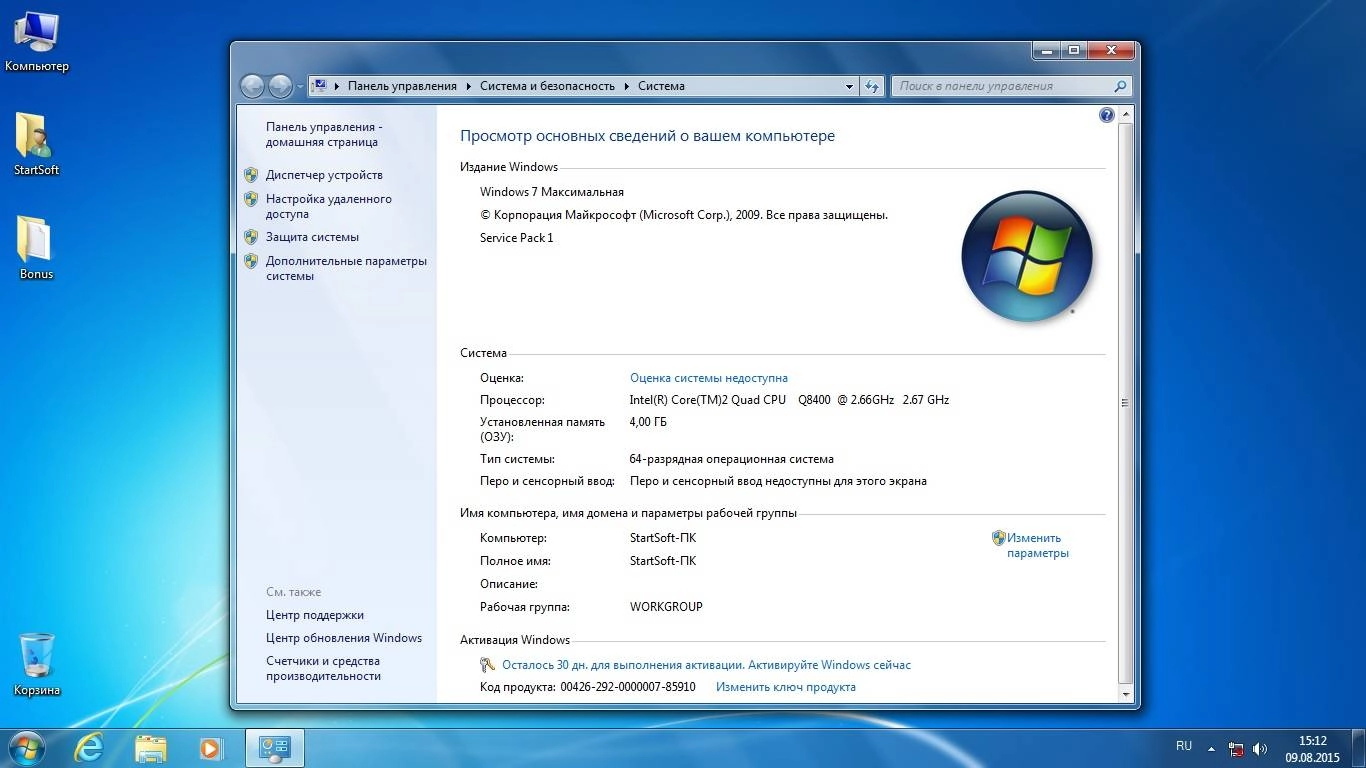Click the WORKGROUP value
Image resolution: width=1366 pixels, height=768 pixels.
point(666,607)
